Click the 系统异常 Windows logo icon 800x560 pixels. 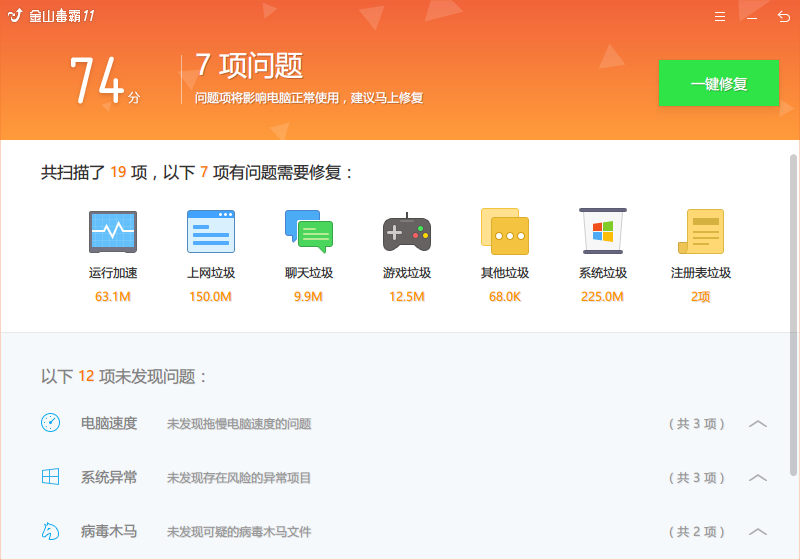pyautogui.click(x=51, y=477)
